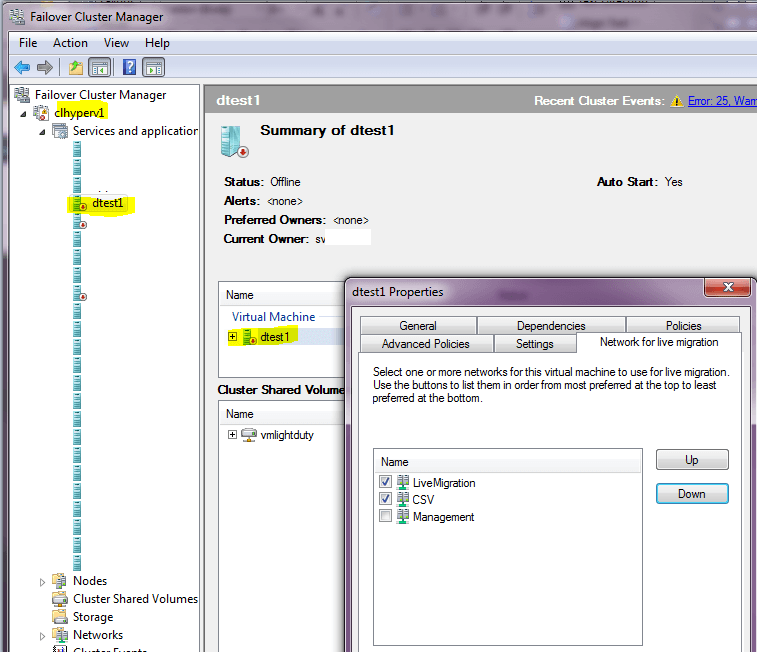Viewport: 757px width, 652px height.
Task: Switch to the Dependencies tab
Action: point(551,325)
